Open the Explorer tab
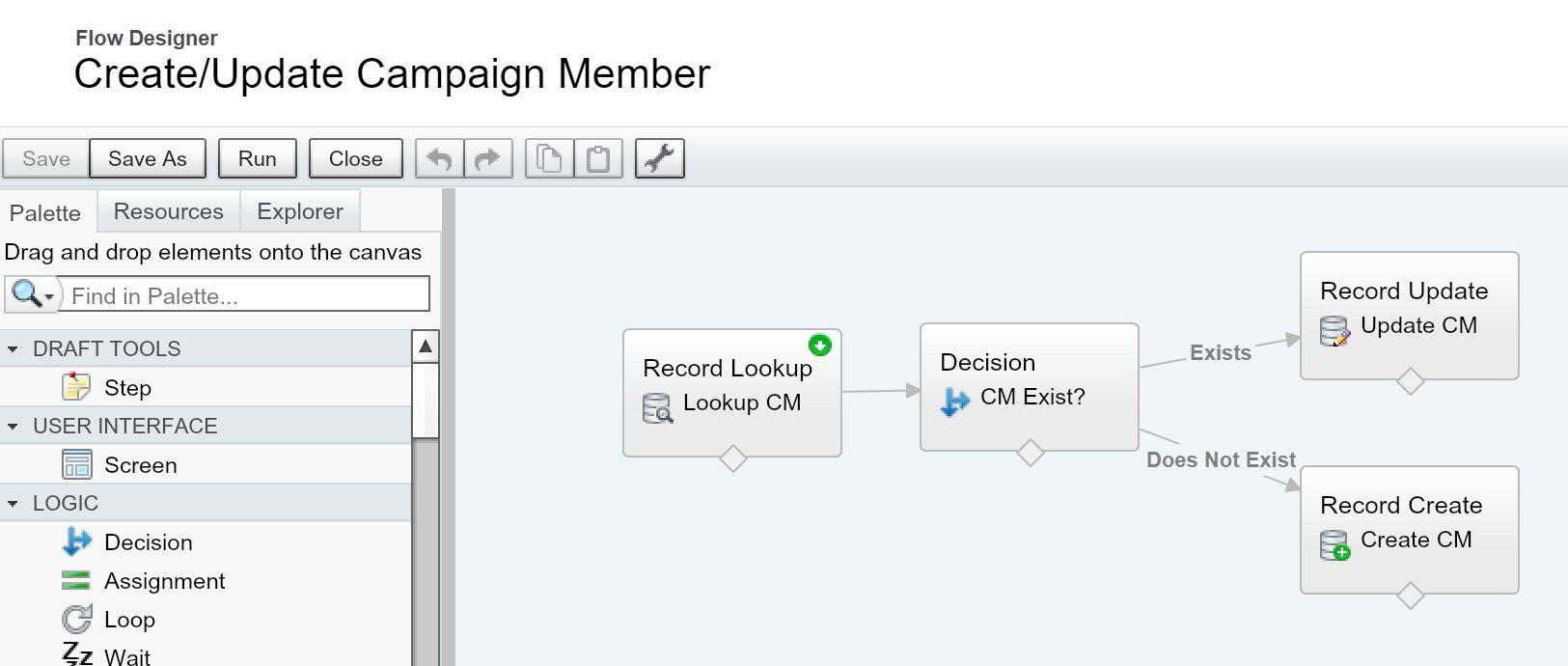This screenshot has width=1568, height=666. (x=299, y=210)
